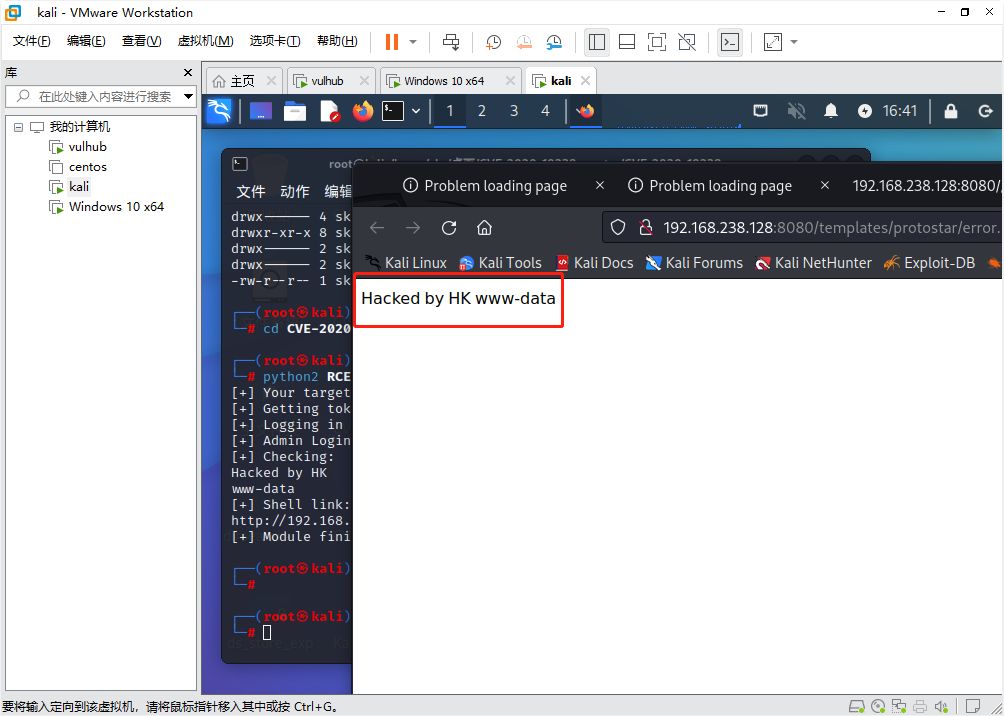Toggle the library sidebar view icon
The height and width of the screenshot is (716, 1004).
[x=597, y=42]
